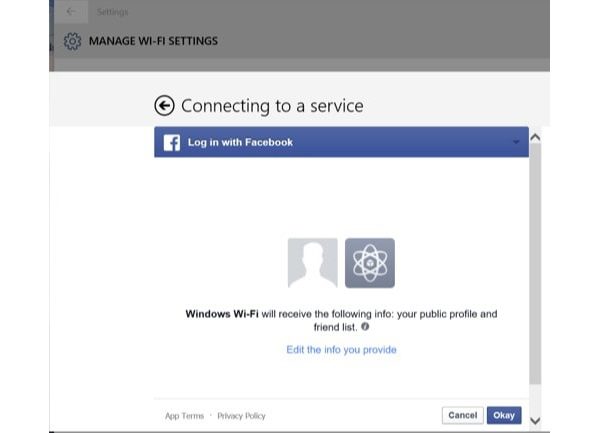Click the vertical scrollbar thumb
Image resolution: width=600 pixels, height=433 pixels.
click(x=535, y=264)
